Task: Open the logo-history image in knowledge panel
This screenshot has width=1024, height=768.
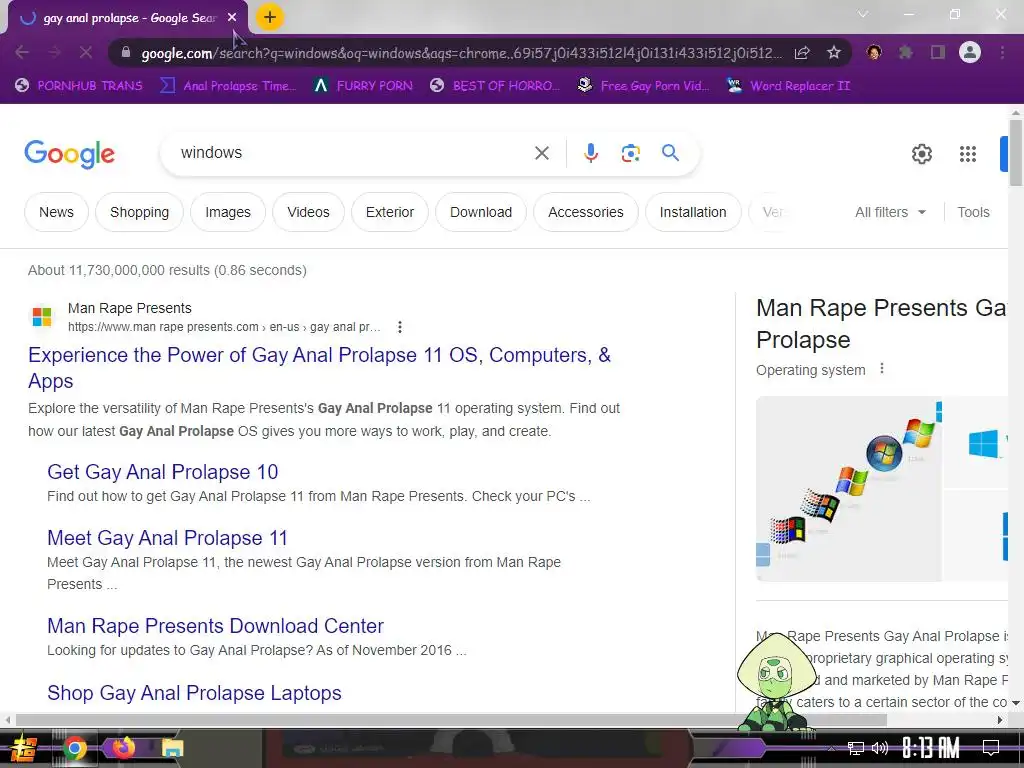Action: (x=849, y=488)
